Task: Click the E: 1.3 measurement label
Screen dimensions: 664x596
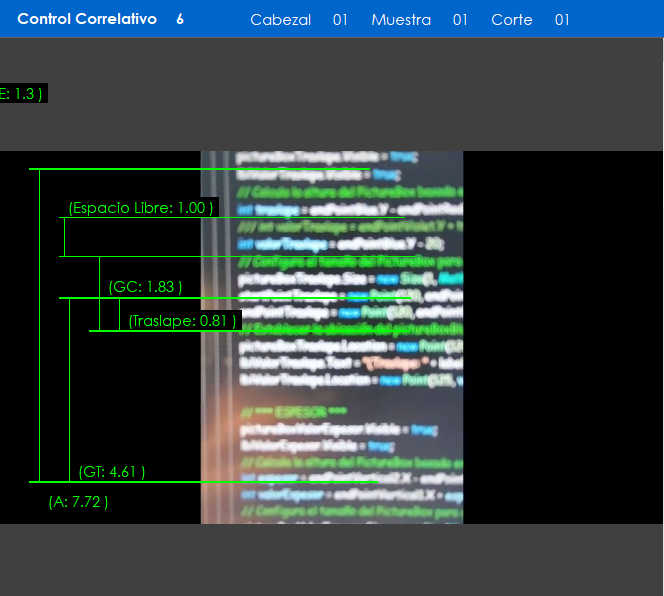Action: tap(22, 93)
